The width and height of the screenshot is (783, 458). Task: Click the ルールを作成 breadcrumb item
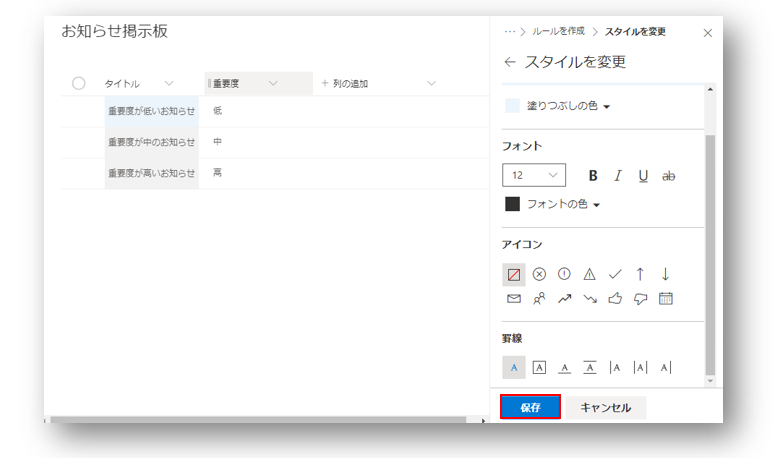click(x=560, y=32)
